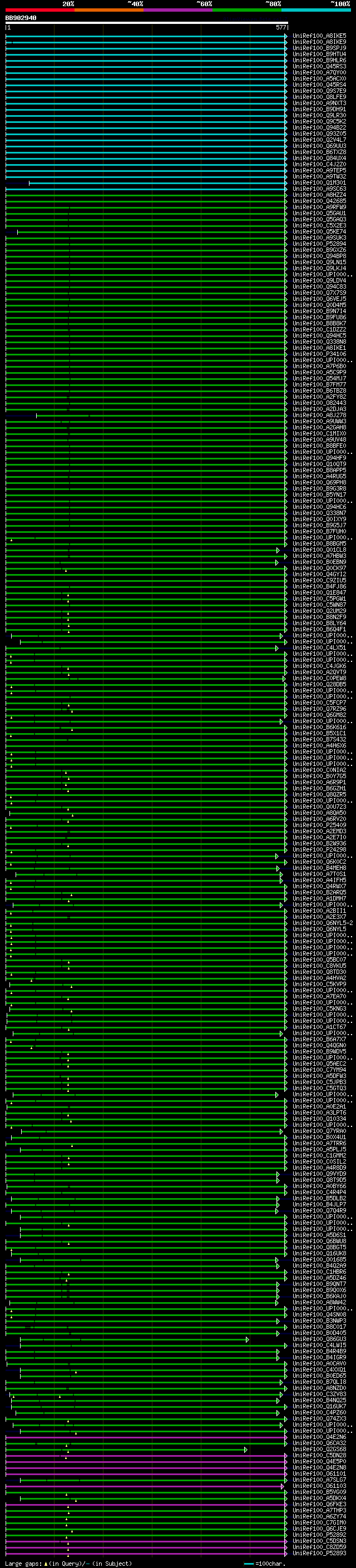The height and width of the screenshot is (1568, 356).
Task: Click the UniRef100_Q94BP8 hit name
Action: [319, 256]
